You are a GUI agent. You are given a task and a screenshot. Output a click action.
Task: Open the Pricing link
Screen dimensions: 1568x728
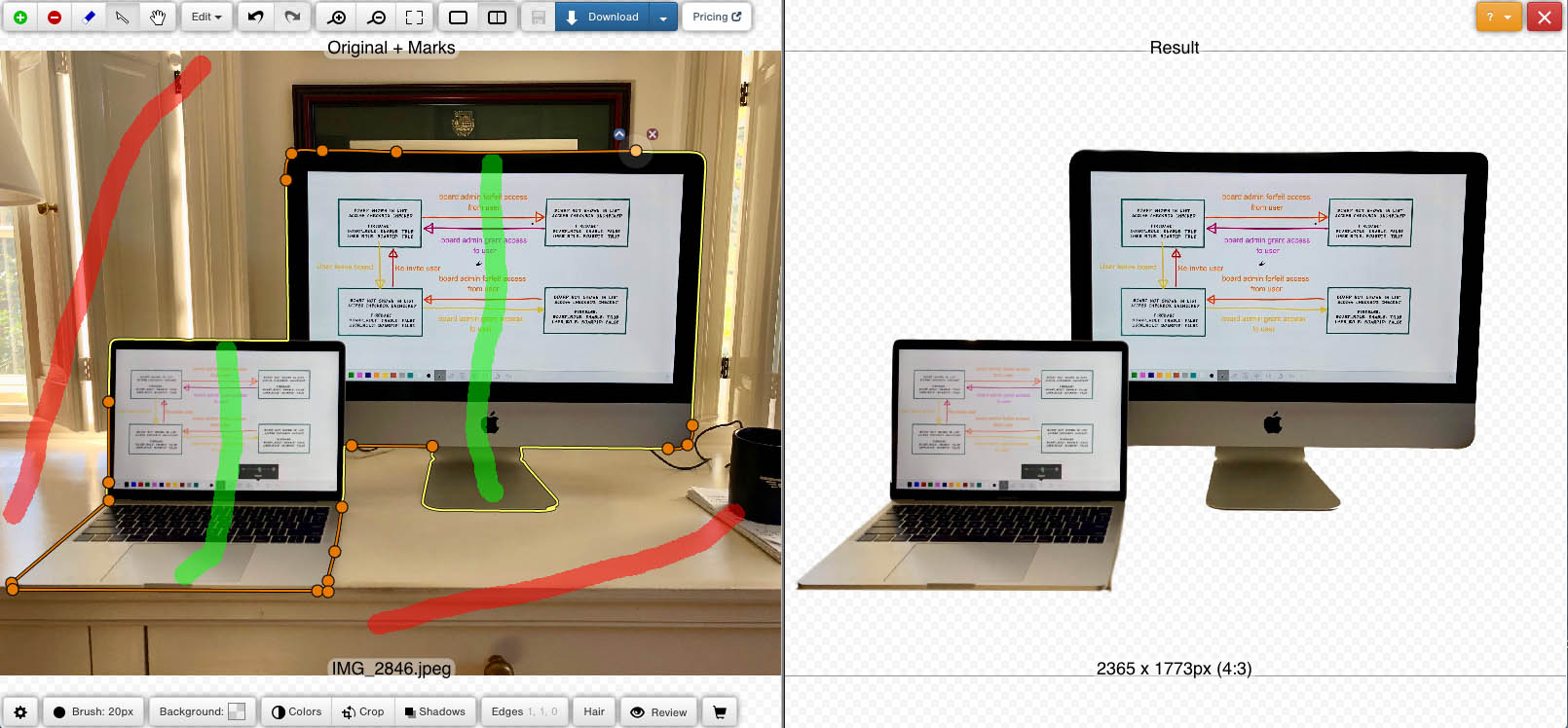click(717, 18)
